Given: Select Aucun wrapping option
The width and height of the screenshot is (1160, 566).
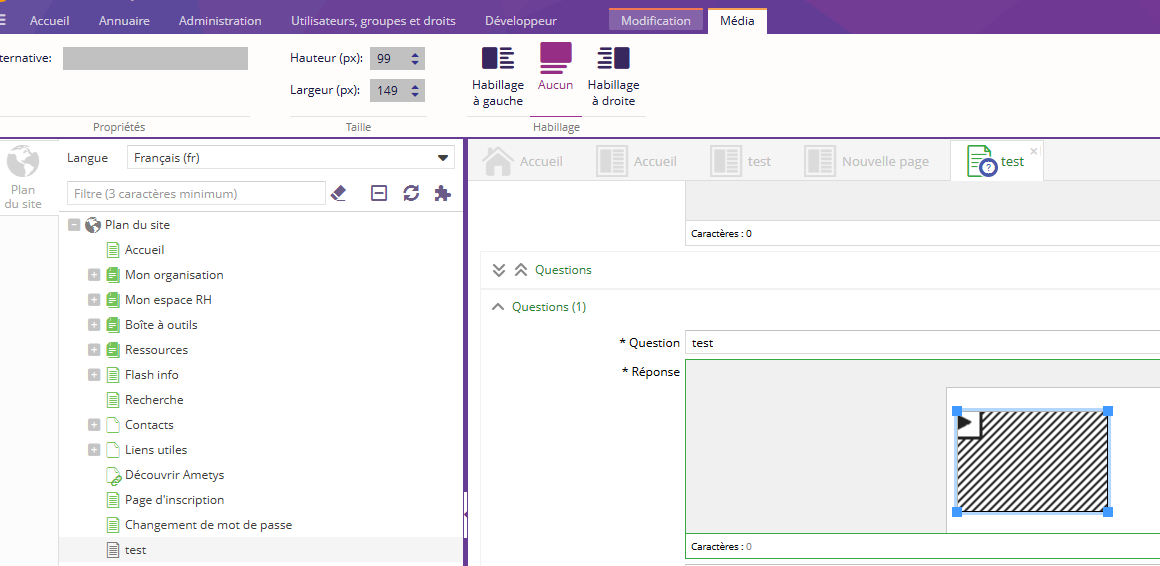Looking at the screenshot, I should pos(555,58).
